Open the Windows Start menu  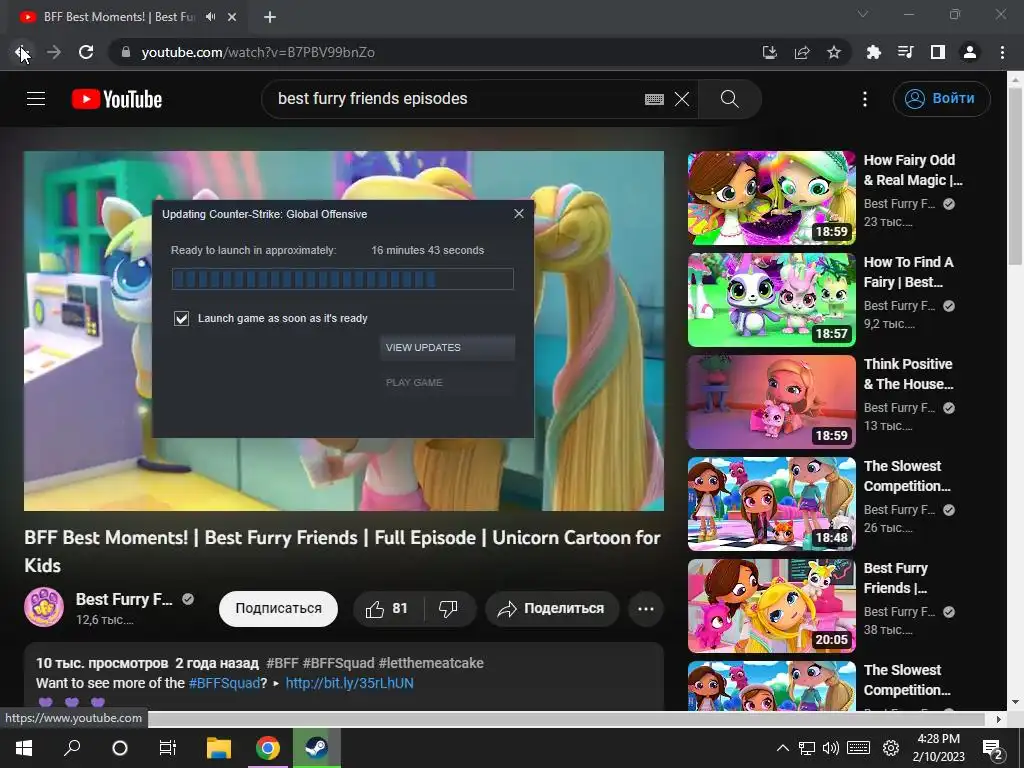pyautogui.click(x=24, y=748)
